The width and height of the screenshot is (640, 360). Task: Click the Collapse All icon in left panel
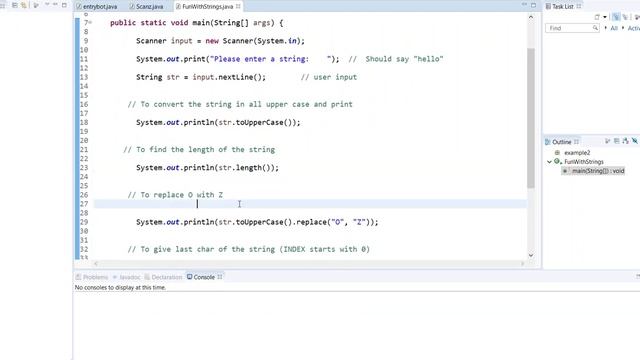(15, 5)
